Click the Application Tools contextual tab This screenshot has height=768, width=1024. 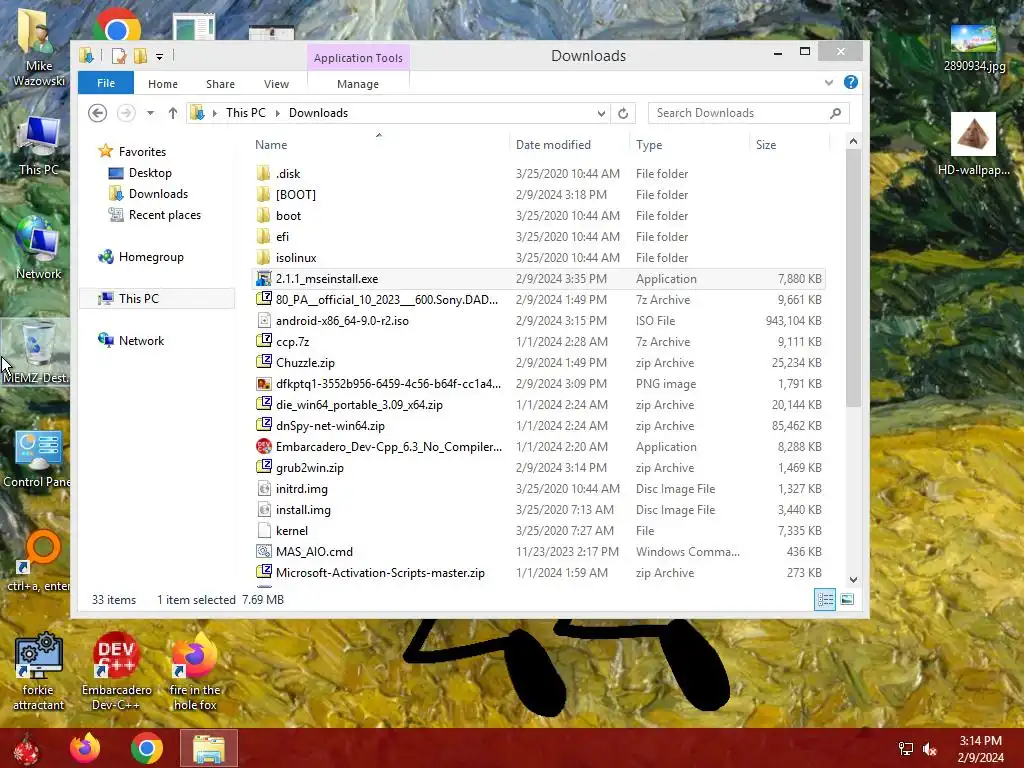point(358,57)
